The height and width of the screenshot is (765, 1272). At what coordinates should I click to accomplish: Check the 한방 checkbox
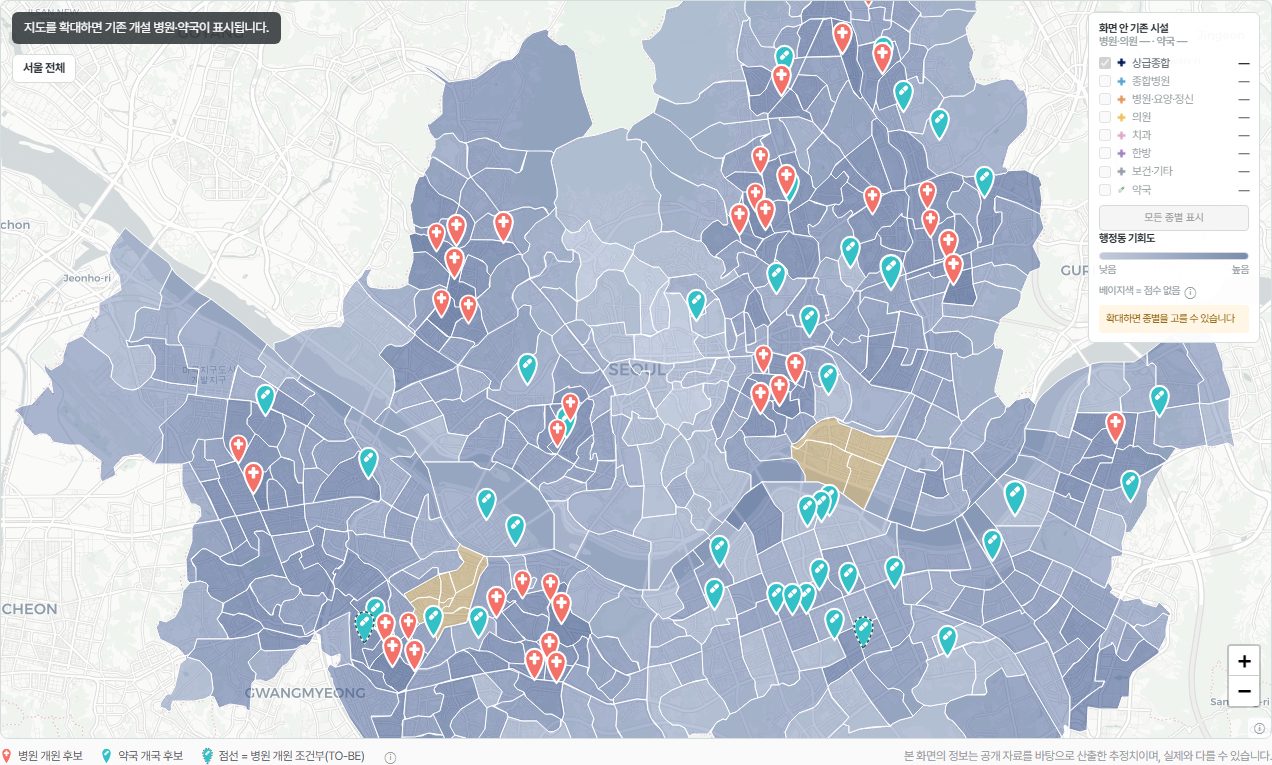coord(1105,153)
